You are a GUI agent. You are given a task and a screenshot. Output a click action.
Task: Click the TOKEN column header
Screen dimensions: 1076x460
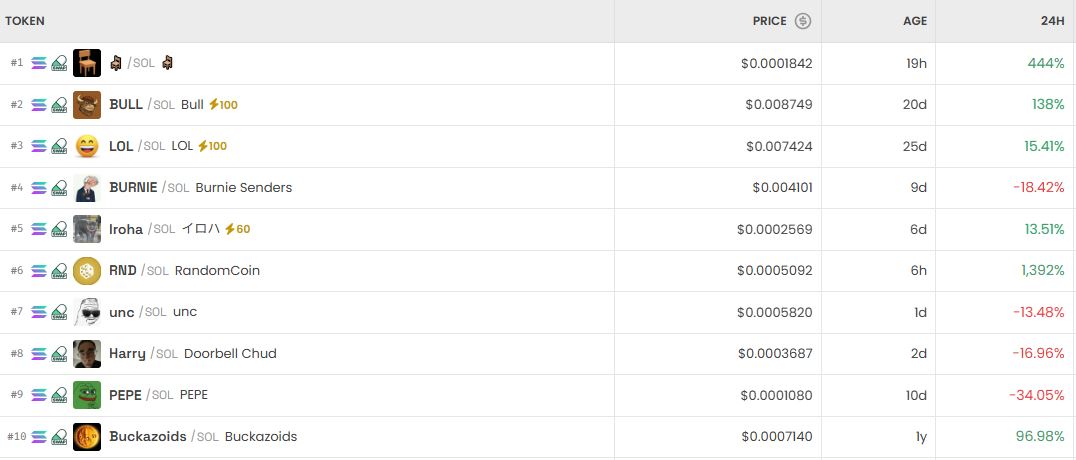pyautogui.click(x=25, y=21)
